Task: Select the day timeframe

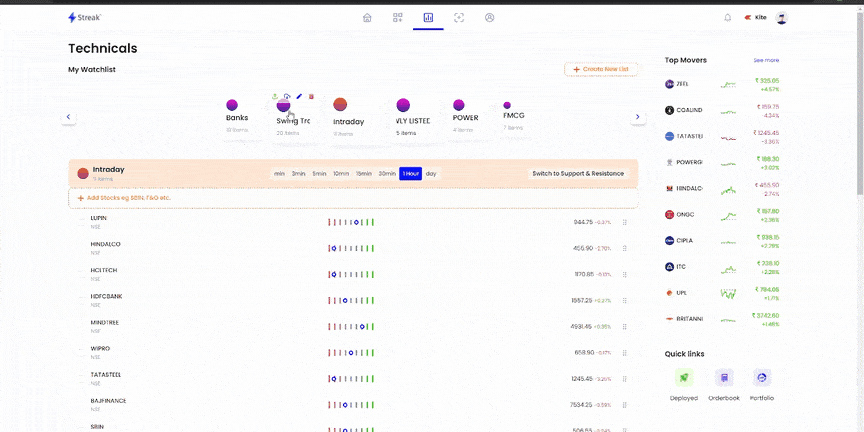Action: 431,174
